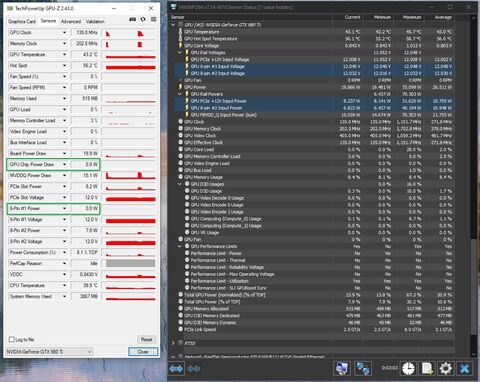Take a screenshot with GPU-Z camera icon
The width and height of the screenshot is (480, 382).
tap(133, 19)
